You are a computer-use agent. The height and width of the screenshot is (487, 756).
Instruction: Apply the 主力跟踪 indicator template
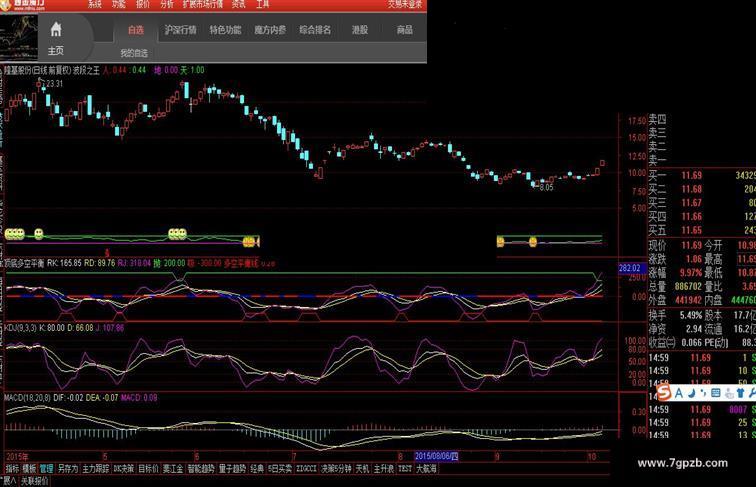pos(95,468)
